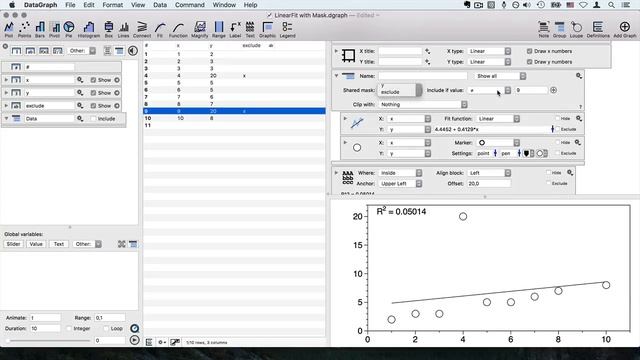Select the Points command icon
This screenshot has width=640, height=360.
(24, 29)
